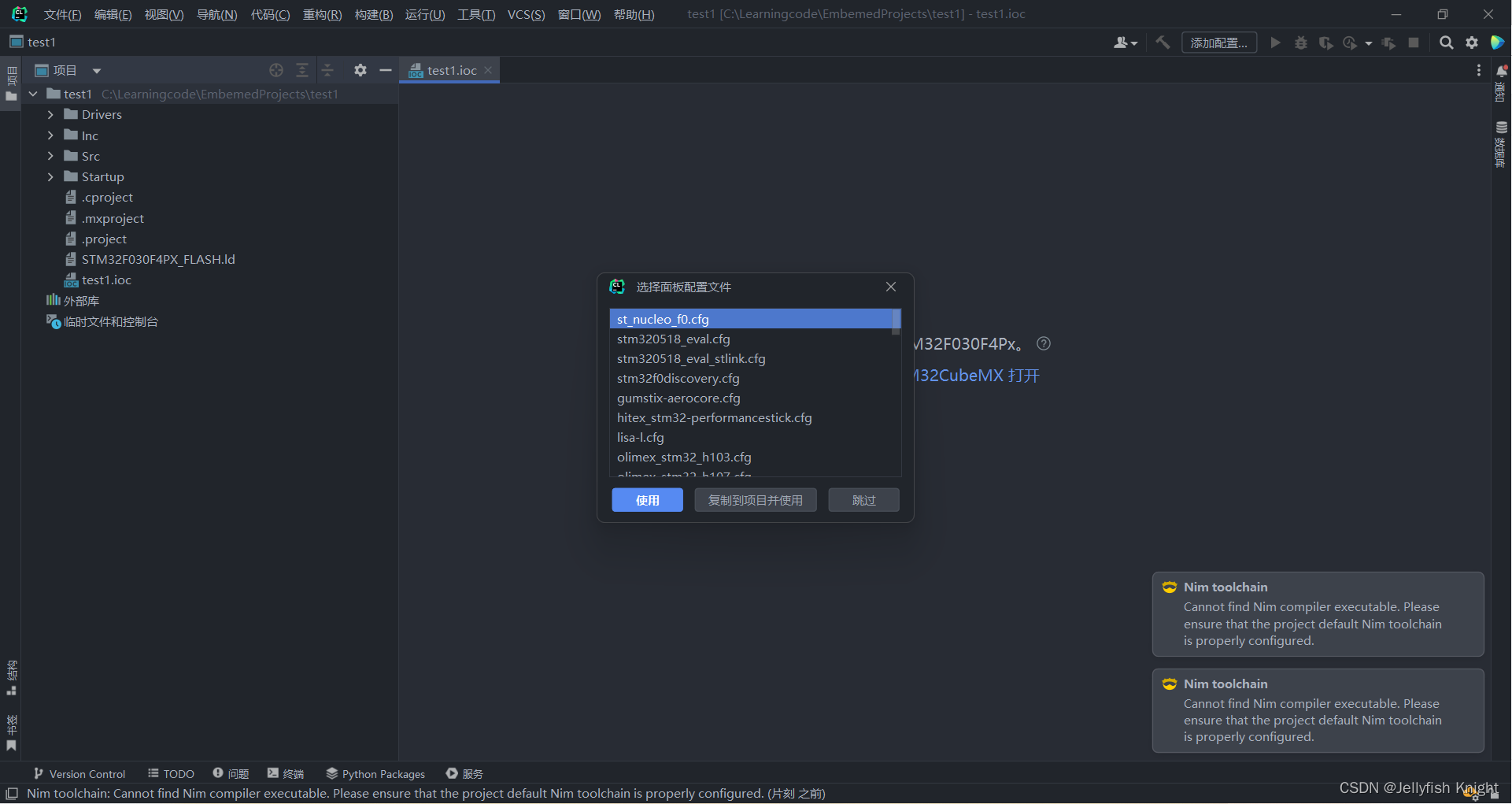Expand the Drivers folder in the tree
Image resolution: width=1512 pixels, height=804 pixels.
[50, 114]
